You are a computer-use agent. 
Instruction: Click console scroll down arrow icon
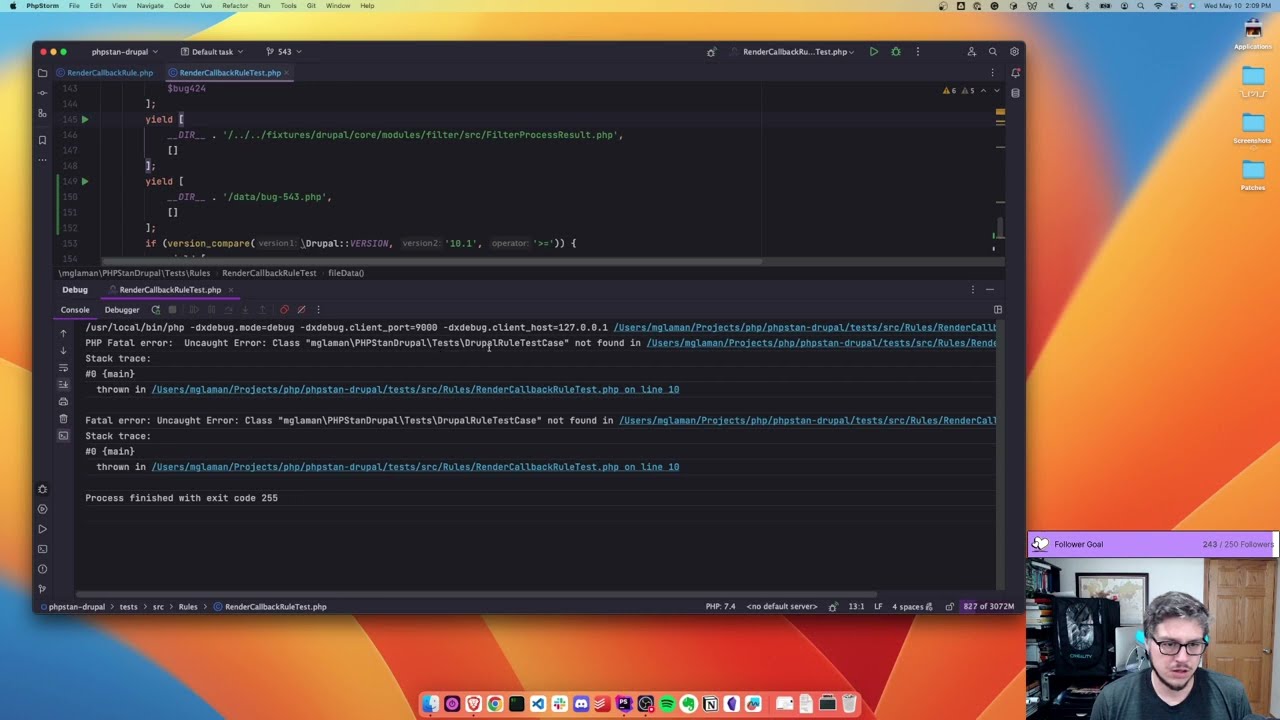[63, 350]
